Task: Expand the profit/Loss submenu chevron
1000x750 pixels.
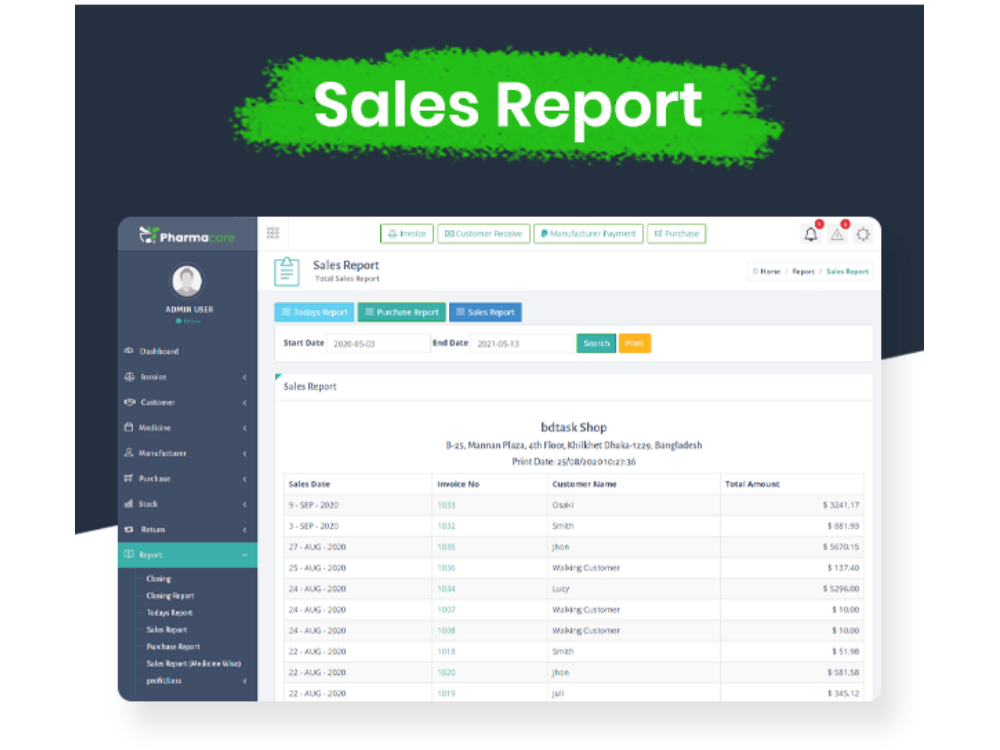Action: [x=245, y=681]
